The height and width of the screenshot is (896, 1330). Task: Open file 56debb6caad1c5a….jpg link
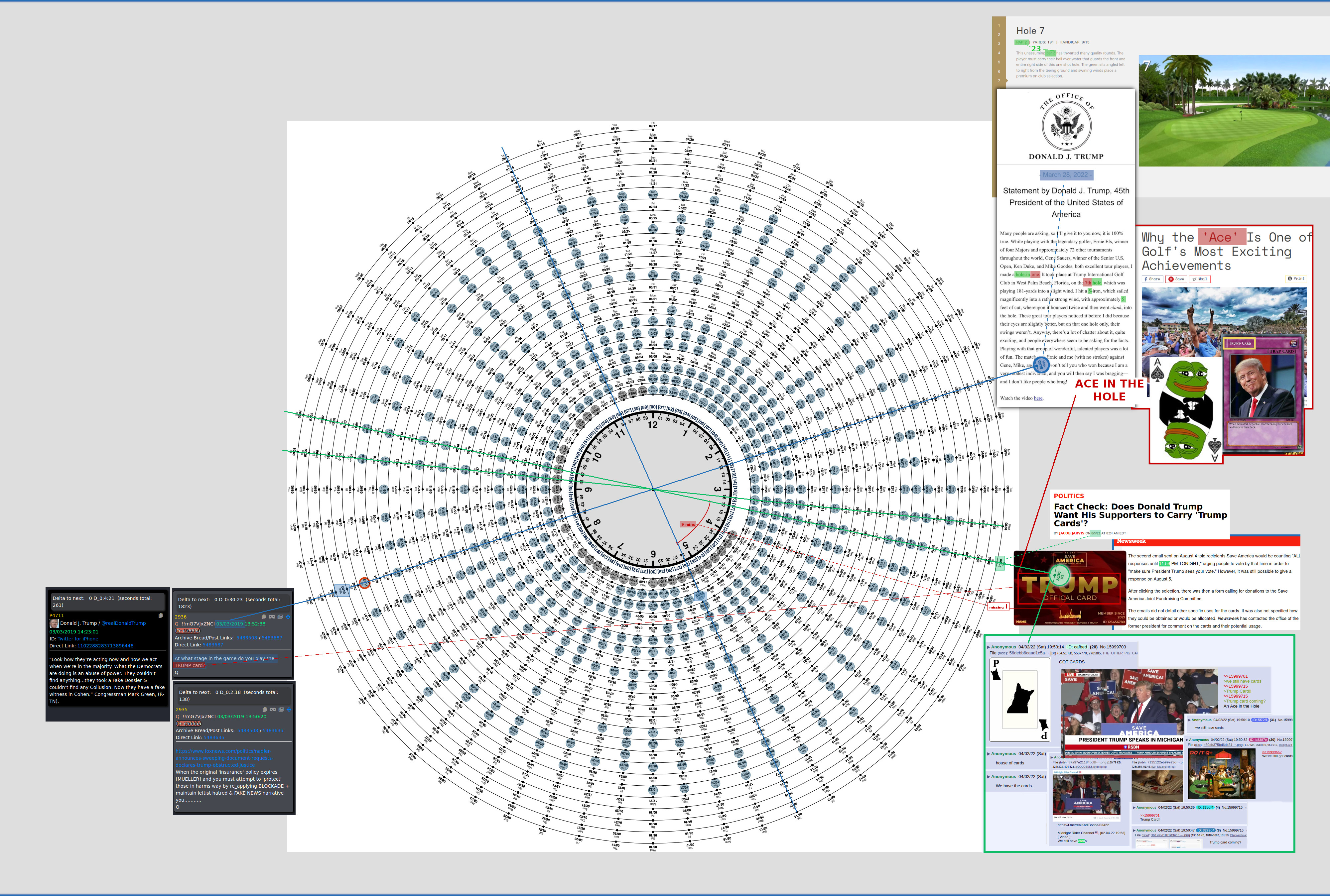pyautogui.click(x=1032, y=653)
